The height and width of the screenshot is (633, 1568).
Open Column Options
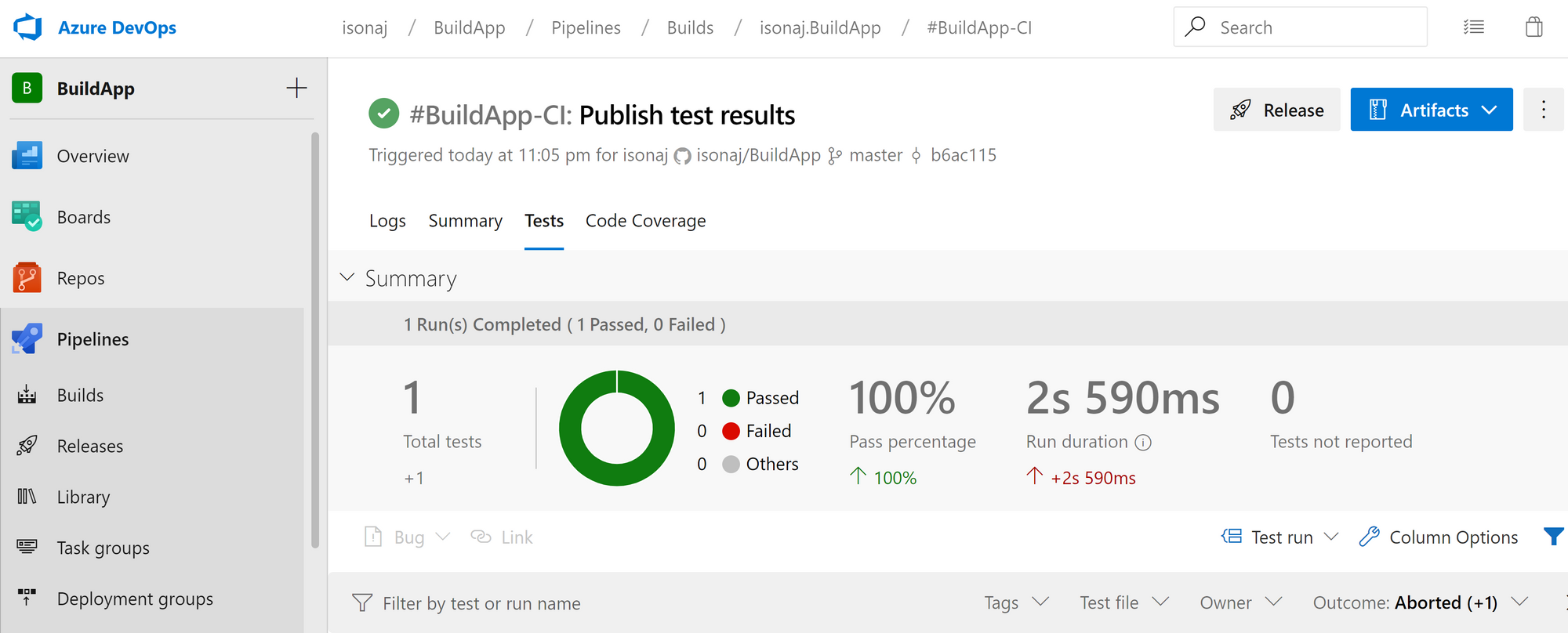(x=1439, y=537)
